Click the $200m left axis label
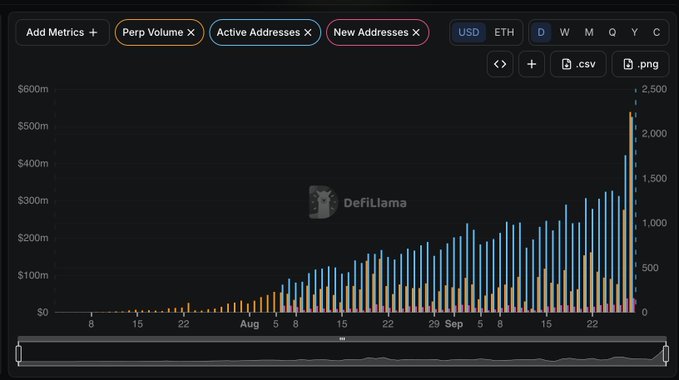This screenshot has width=679, height=380. click(33, 238)
